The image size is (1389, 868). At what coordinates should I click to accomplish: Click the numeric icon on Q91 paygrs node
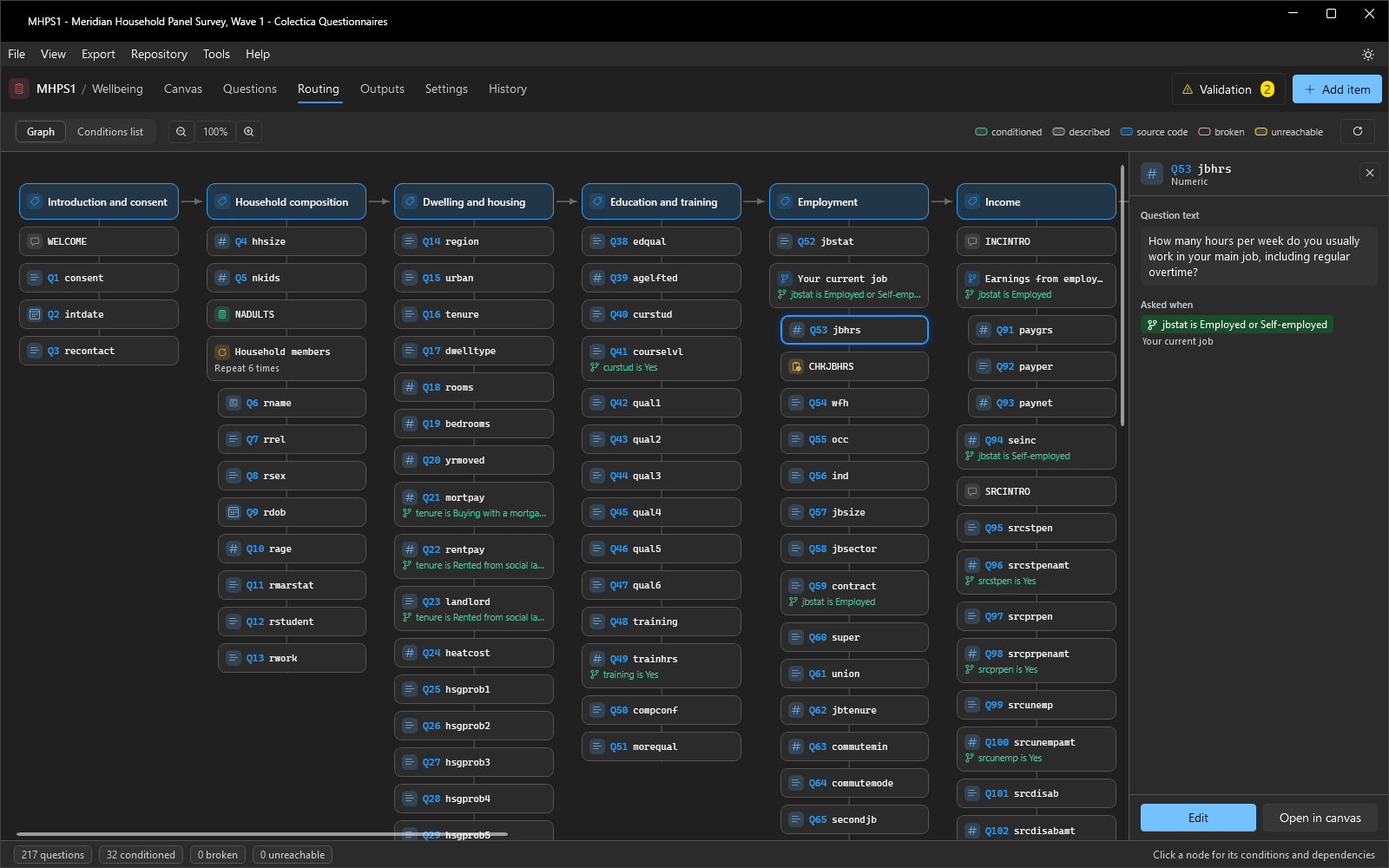[984, 330]
